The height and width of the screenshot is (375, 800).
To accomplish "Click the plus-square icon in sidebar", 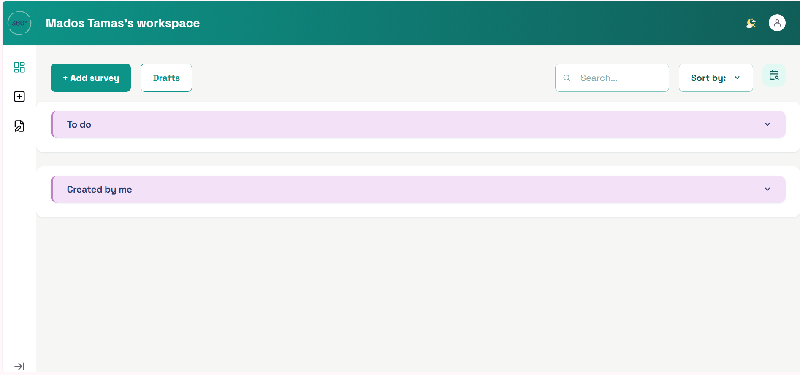I will pyautogui.click(x=19, y=96).
